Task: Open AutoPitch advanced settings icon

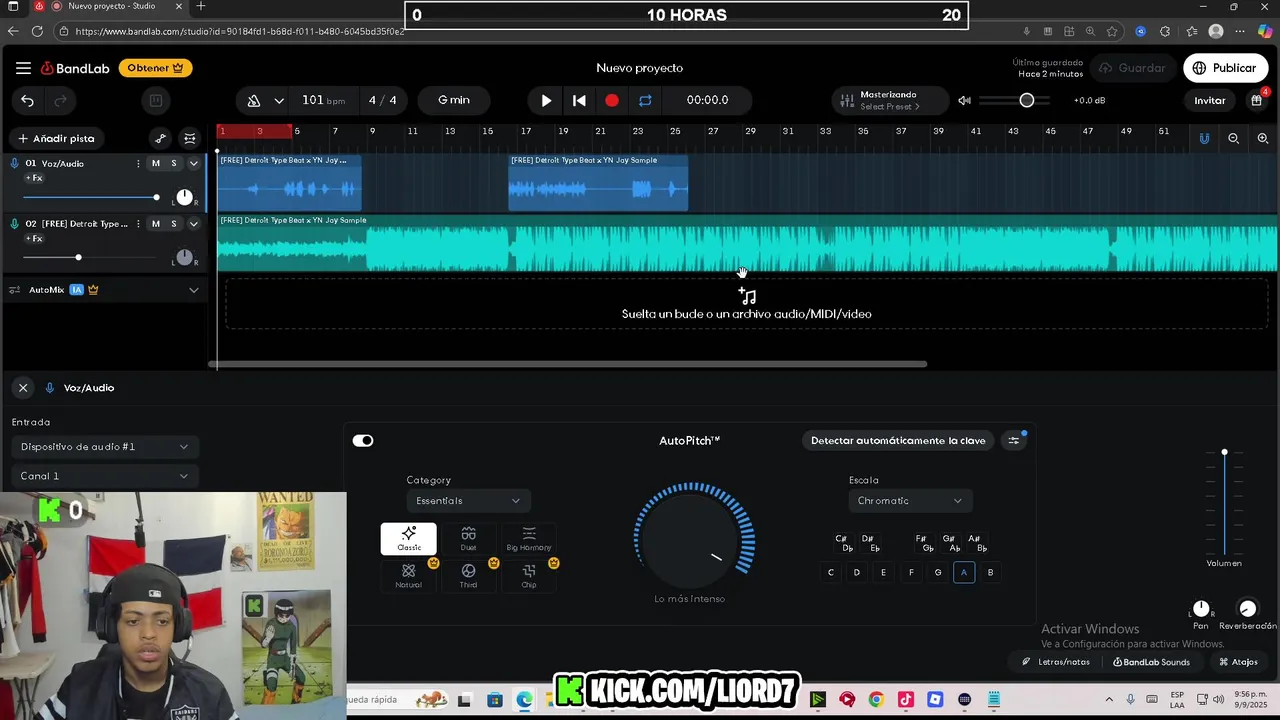Action: (1014, 441)
